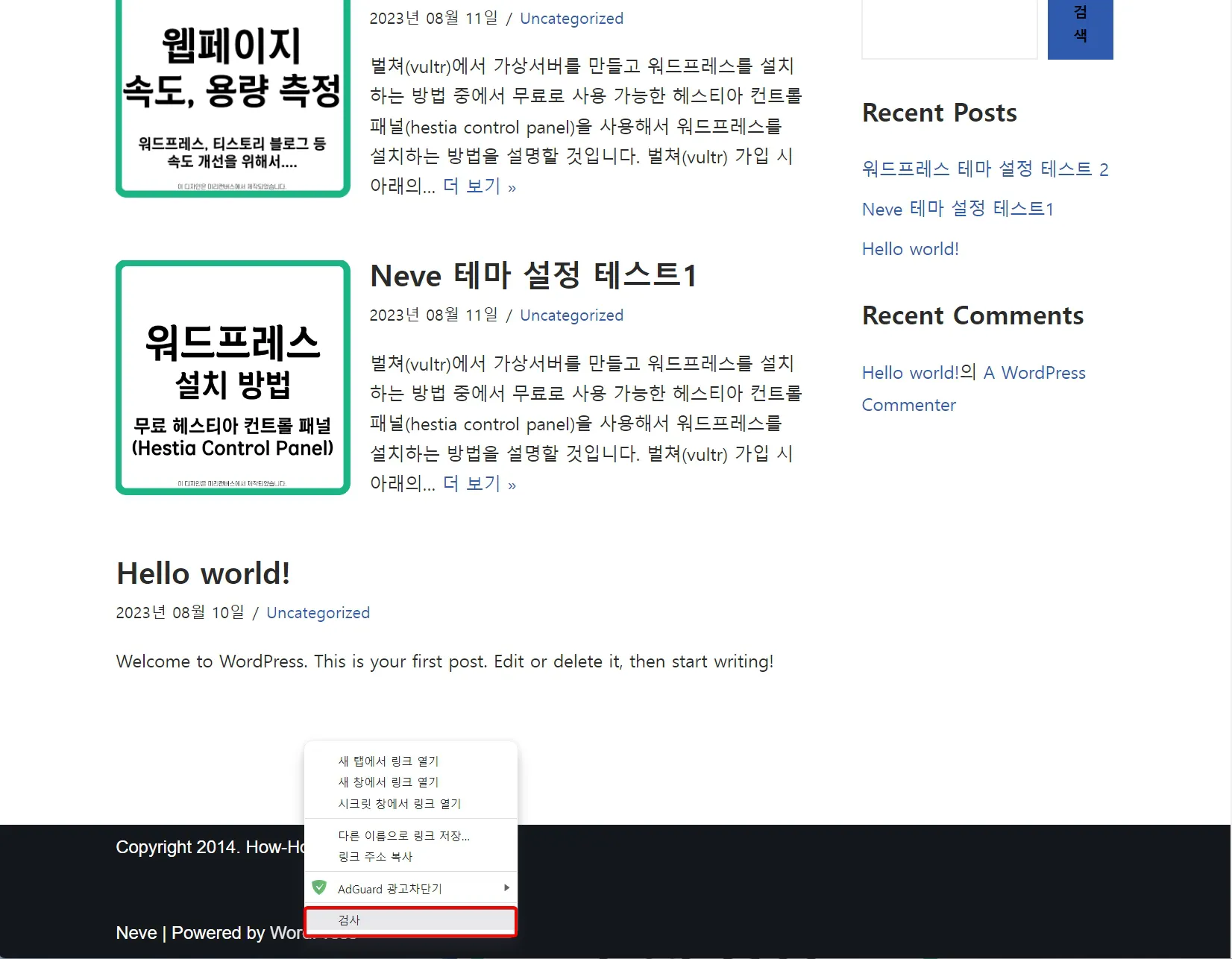Select 링크 주소 복사 menu item
Image resolution: width=1232 pixels, height=959 pixels.
411,856
